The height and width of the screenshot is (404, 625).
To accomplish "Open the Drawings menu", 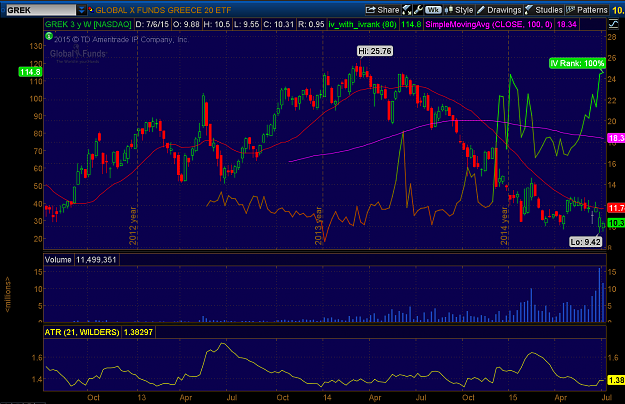I will [499, 10].
